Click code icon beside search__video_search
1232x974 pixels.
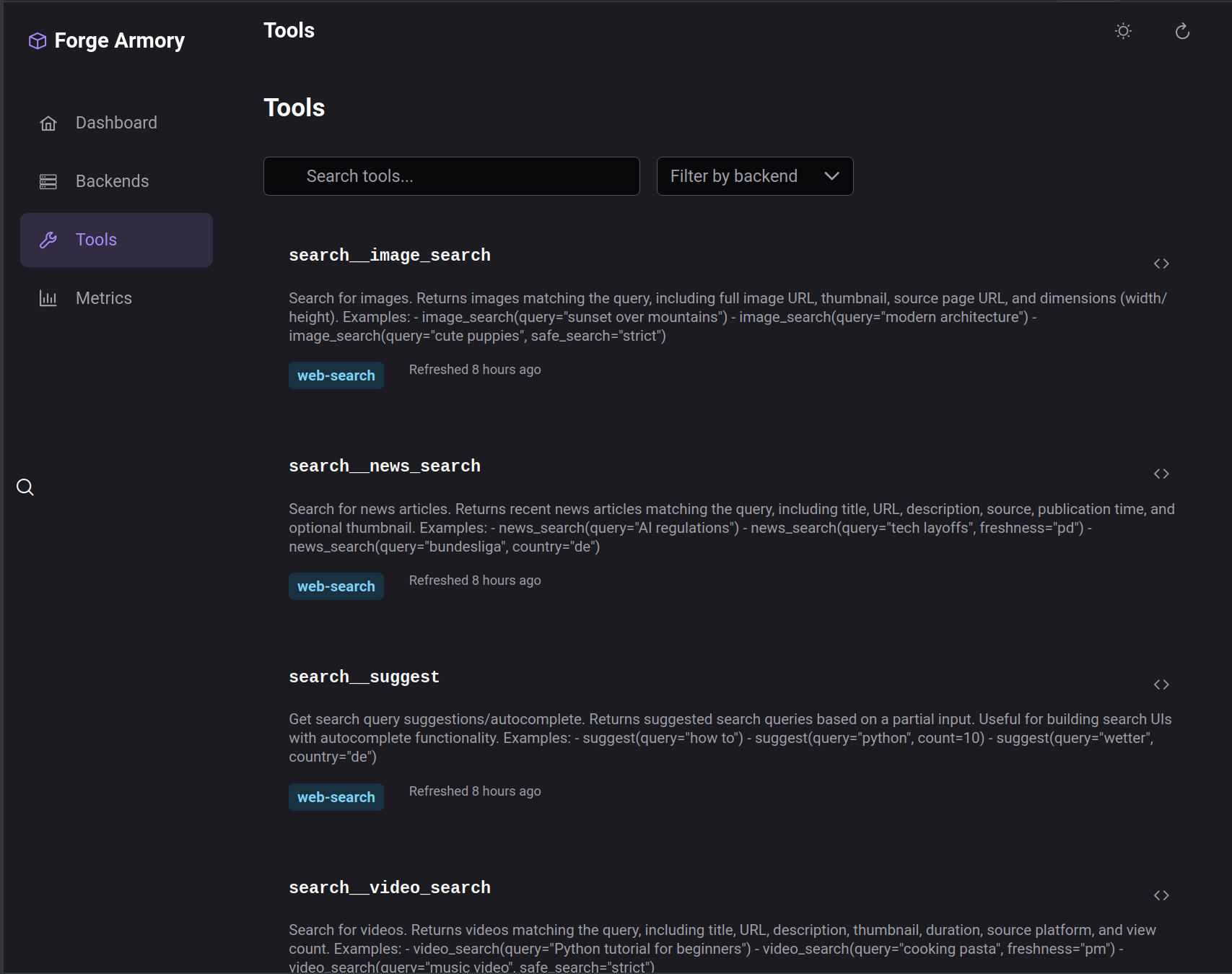click(x=1161, y=895)
